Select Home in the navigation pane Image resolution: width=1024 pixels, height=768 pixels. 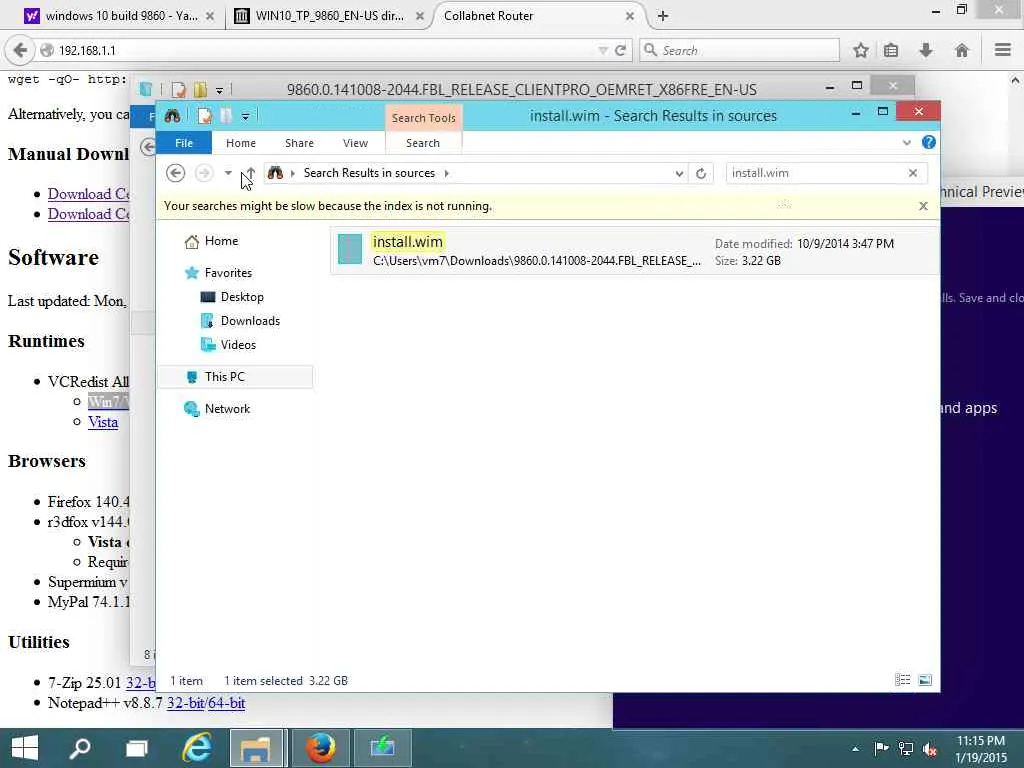tap(221, 241)
